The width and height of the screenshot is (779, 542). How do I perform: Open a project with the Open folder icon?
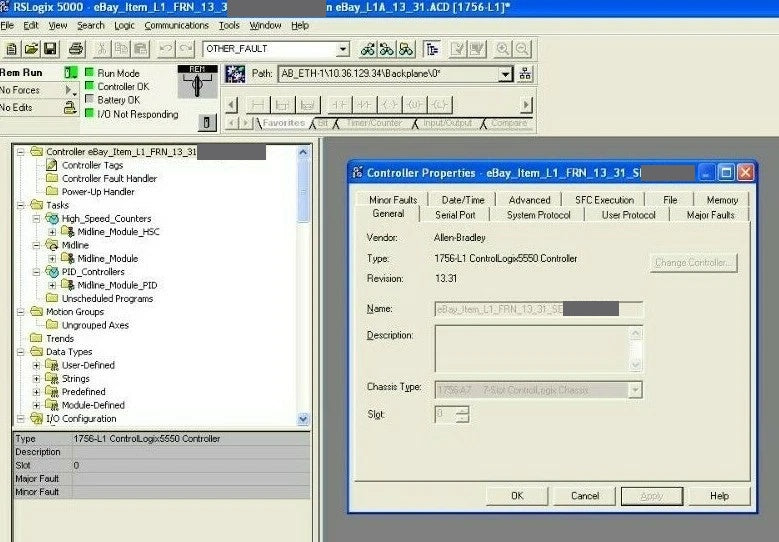click(31, 49)
